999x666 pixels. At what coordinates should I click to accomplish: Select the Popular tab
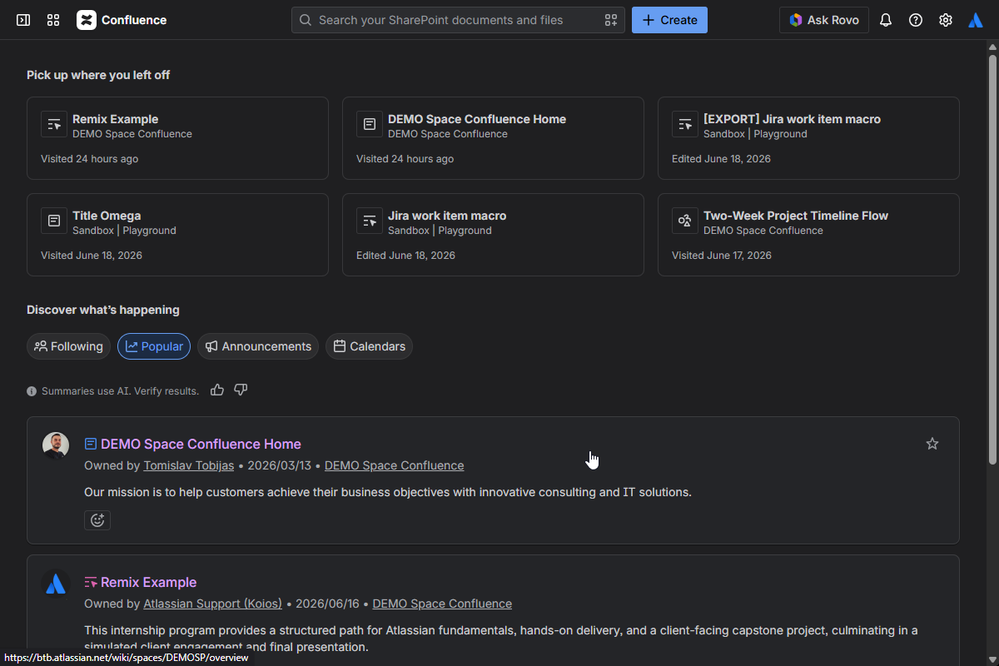point(154,346)
